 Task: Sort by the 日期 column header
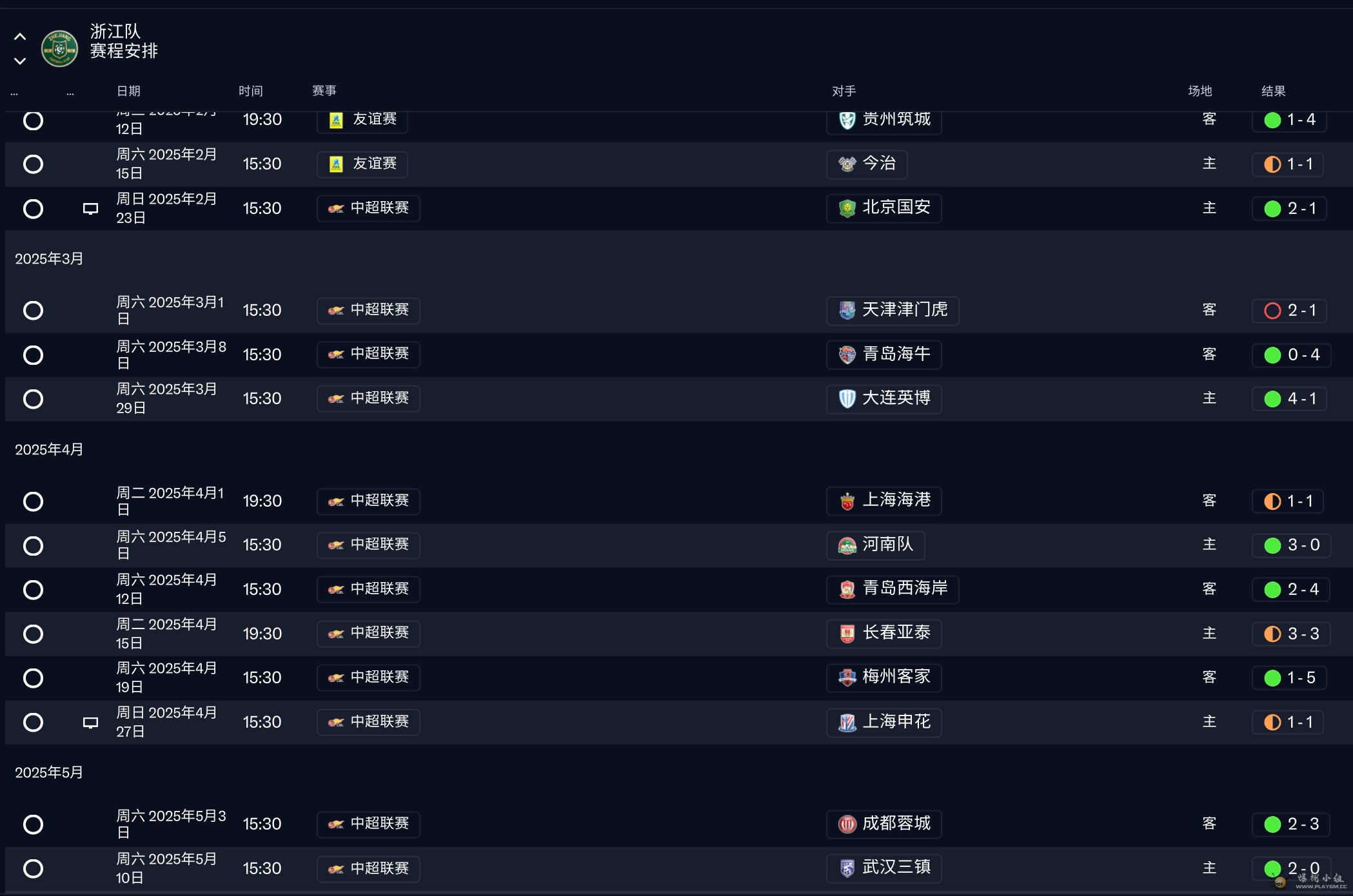[128, 91]
